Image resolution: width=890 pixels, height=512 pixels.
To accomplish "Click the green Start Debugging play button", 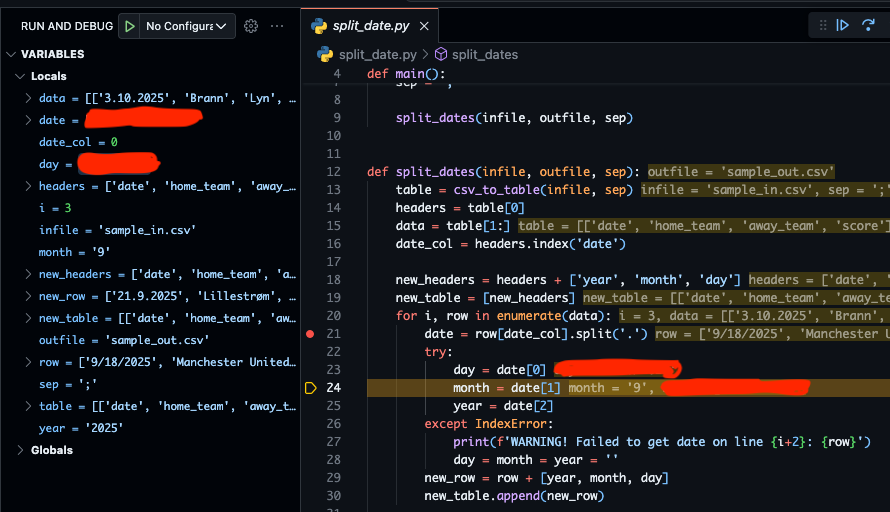I will click(129, 26).
